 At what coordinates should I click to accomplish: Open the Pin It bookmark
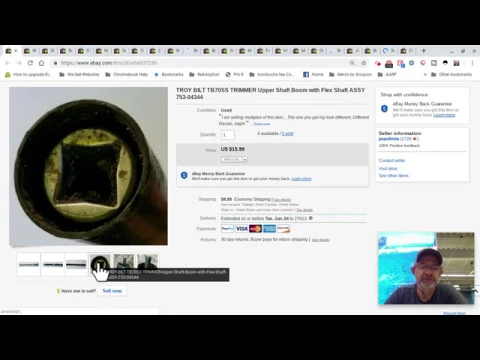coord(234,74)
